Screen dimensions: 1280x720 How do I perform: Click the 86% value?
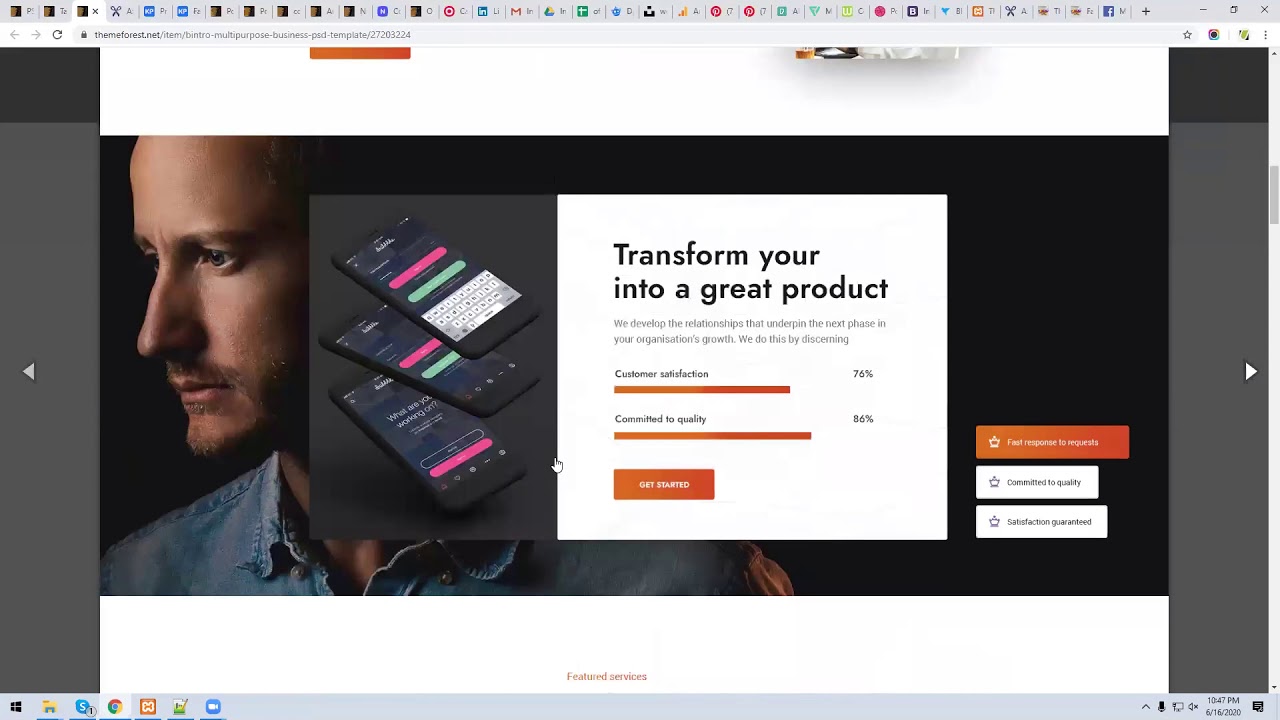(x=863, y=419)
